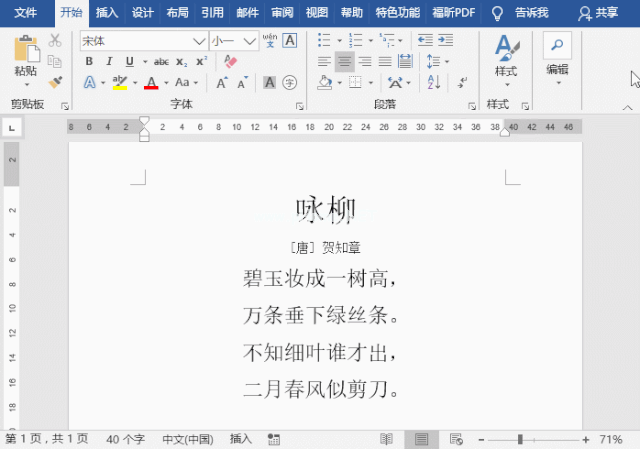
Task: Justify paragraph text
Action: (x=385, y=62)
